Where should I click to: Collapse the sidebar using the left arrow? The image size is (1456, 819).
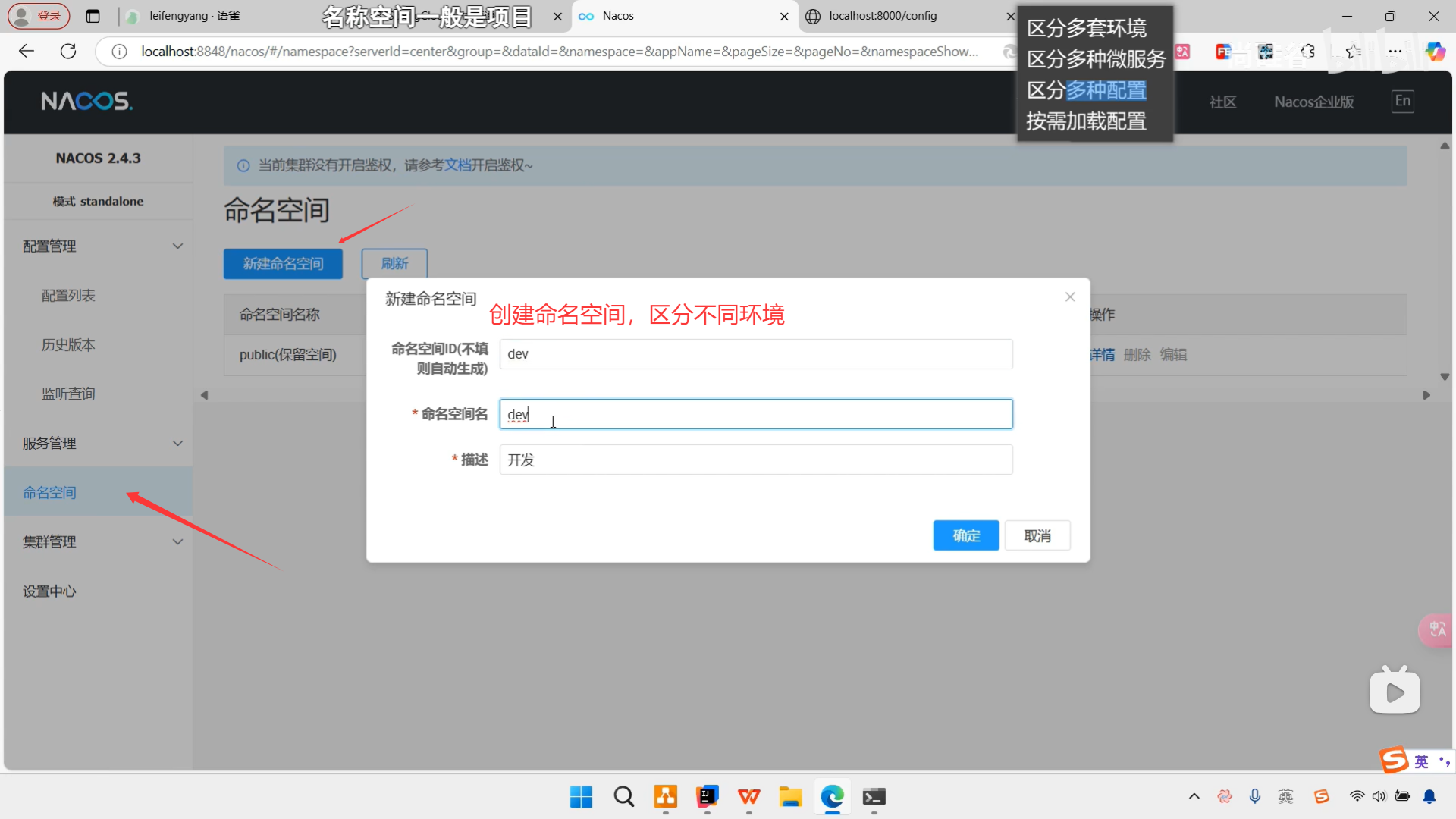pyautogui.click(x=204, y=394)
